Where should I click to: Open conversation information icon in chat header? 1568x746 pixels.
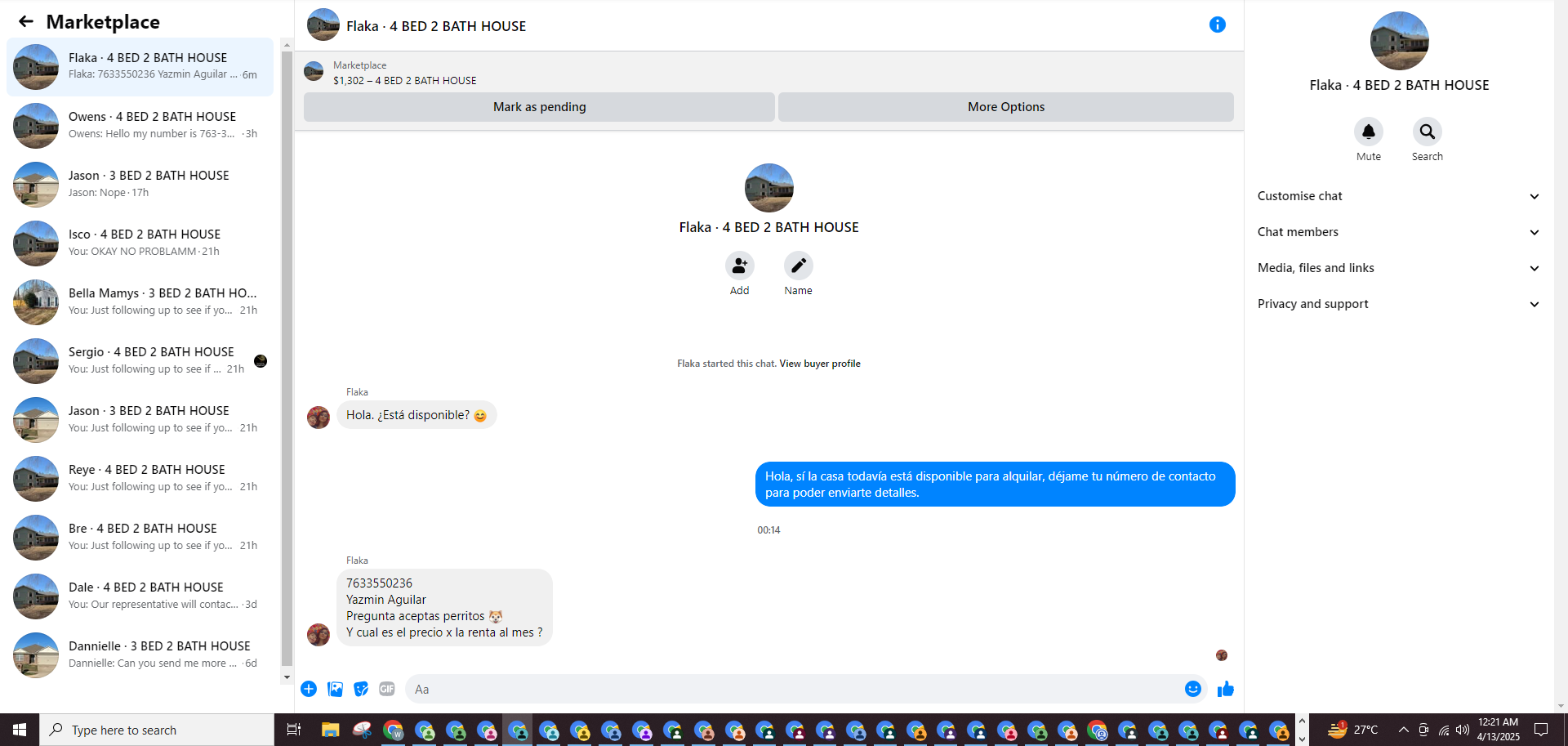tap(1217, 25)
